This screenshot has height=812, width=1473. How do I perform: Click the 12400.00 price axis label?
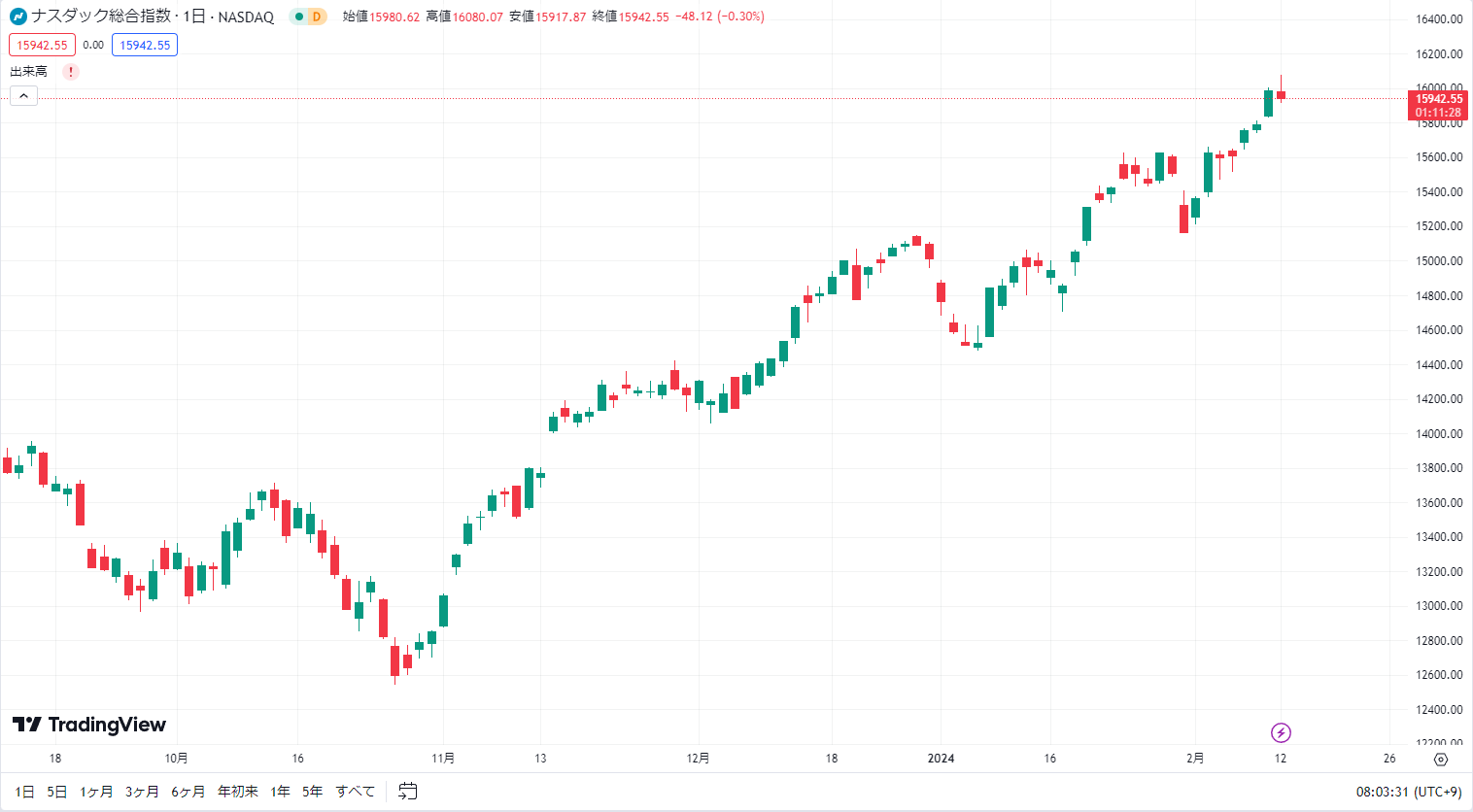click(x=1439, y=710)
